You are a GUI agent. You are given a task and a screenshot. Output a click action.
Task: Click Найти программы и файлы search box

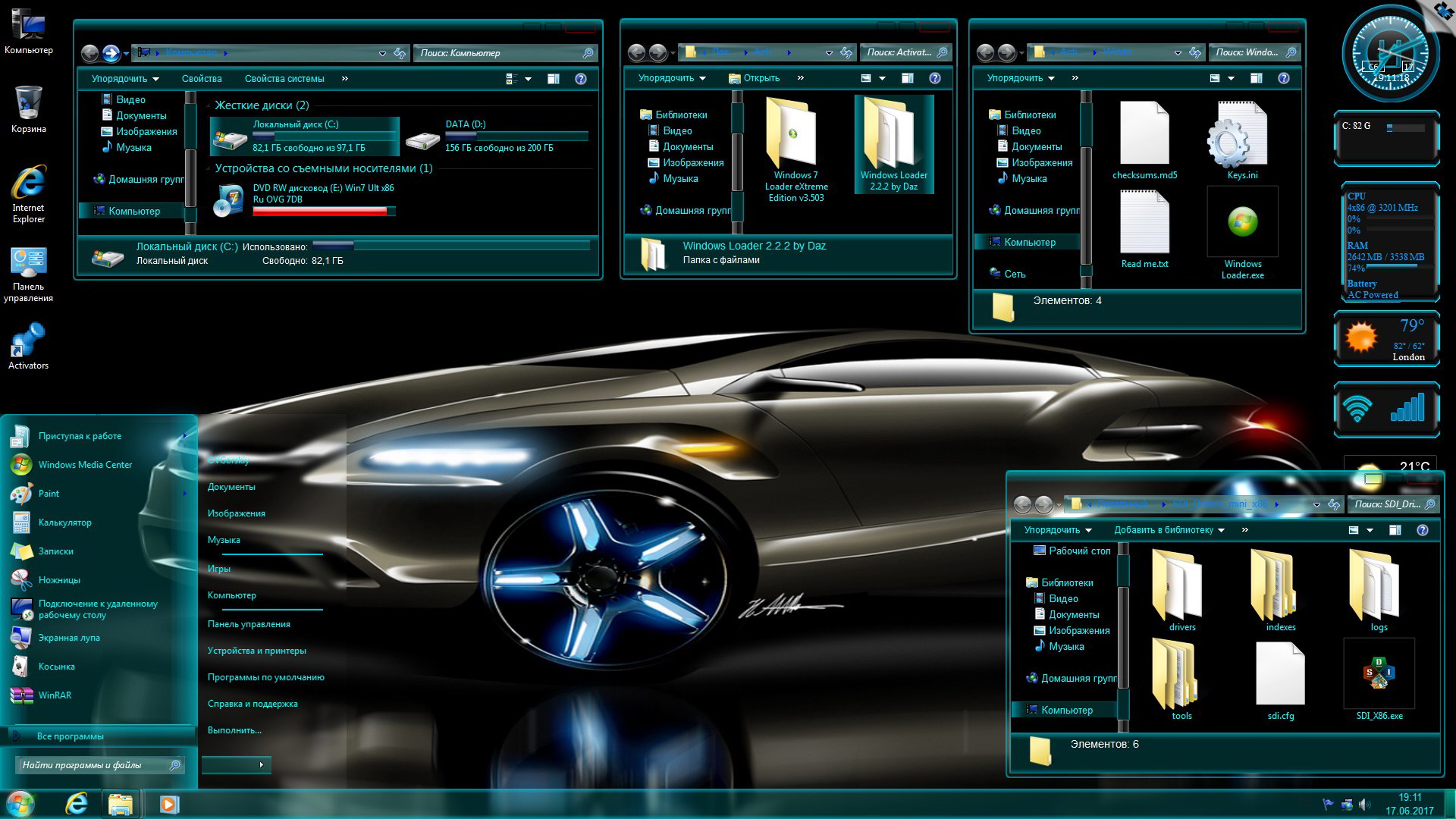[x=100, y=765]
